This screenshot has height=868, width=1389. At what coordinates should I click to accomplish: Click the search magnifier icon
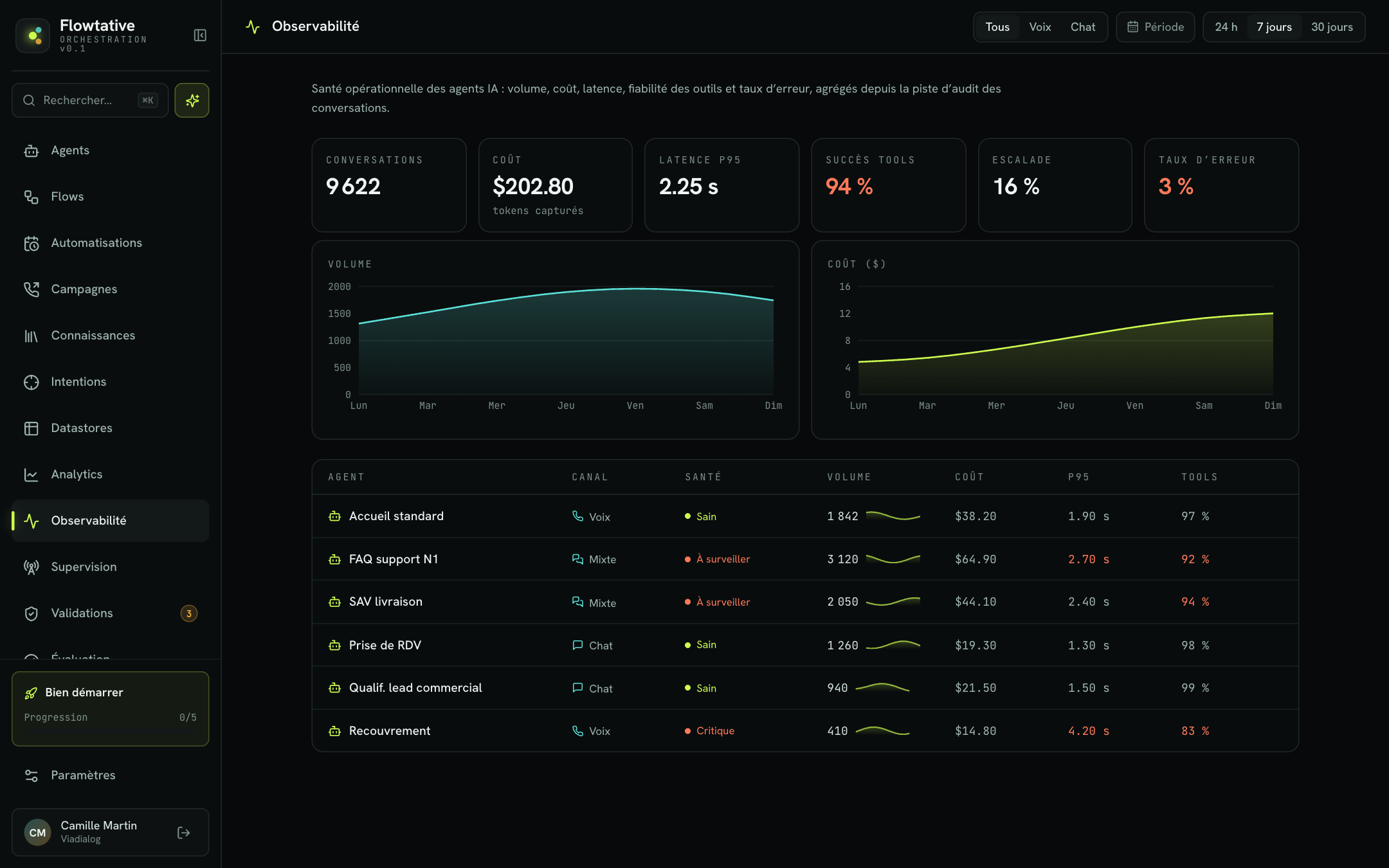tap(29, 100)
